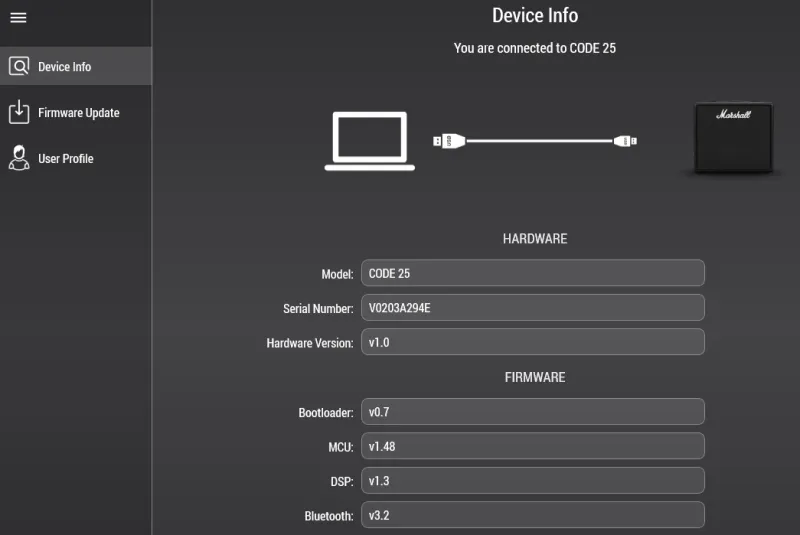The width and height of the screenshot is (800, 535).
Task: Open Firmware Update label in sidebar
Action: coord(78,113)
